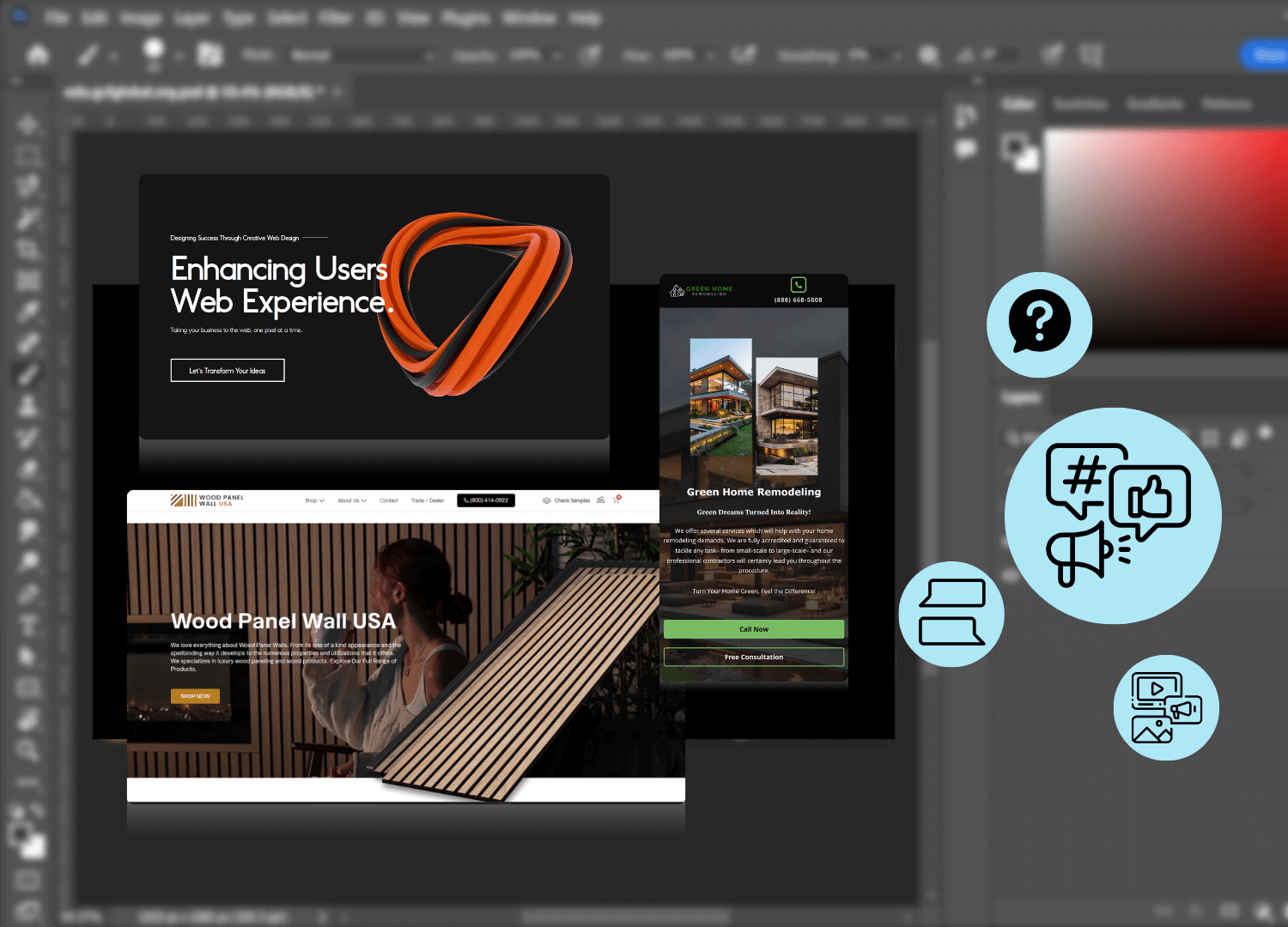Click "Green Dreams Turned Into Reality!" text
Viewport: 1288px width, 927px height.
click(x=754, y=512)
